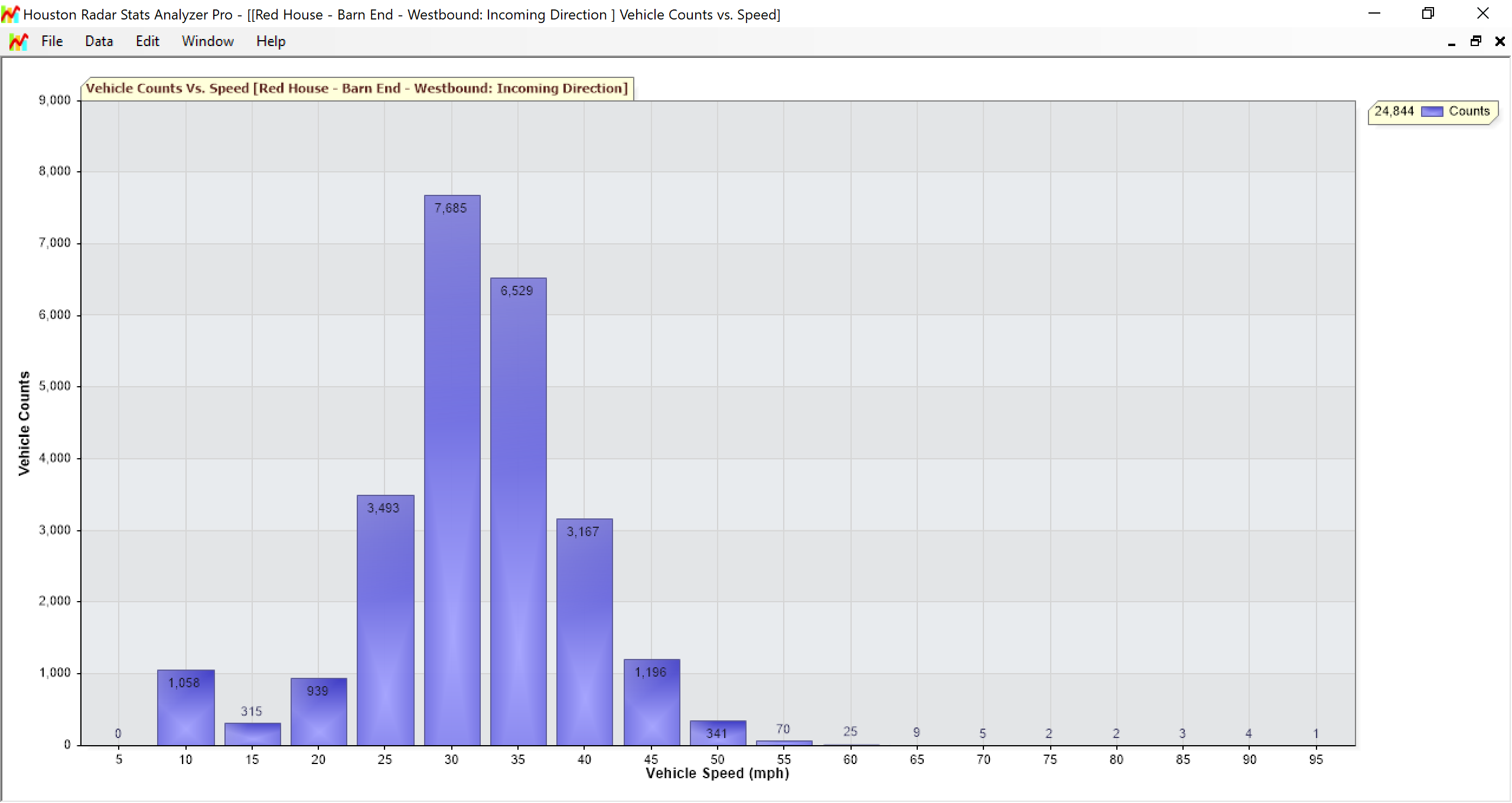
Task: Open the Help menu
Action: pyautogui.click(x=271, y=41)
